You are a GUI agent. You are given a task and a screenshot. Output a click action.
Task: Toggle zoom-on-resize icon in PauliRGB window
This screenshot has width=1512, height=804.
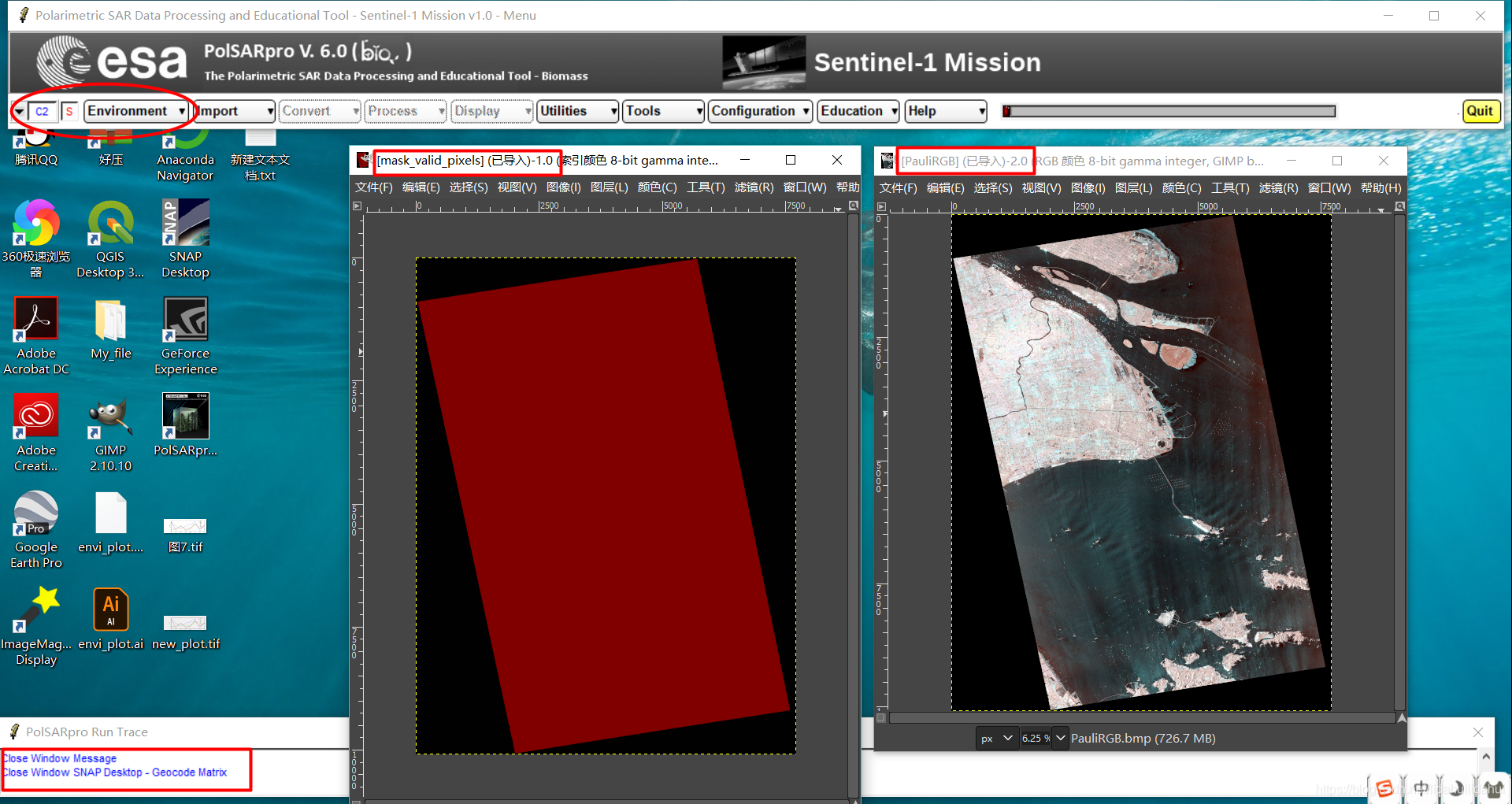1399,206
